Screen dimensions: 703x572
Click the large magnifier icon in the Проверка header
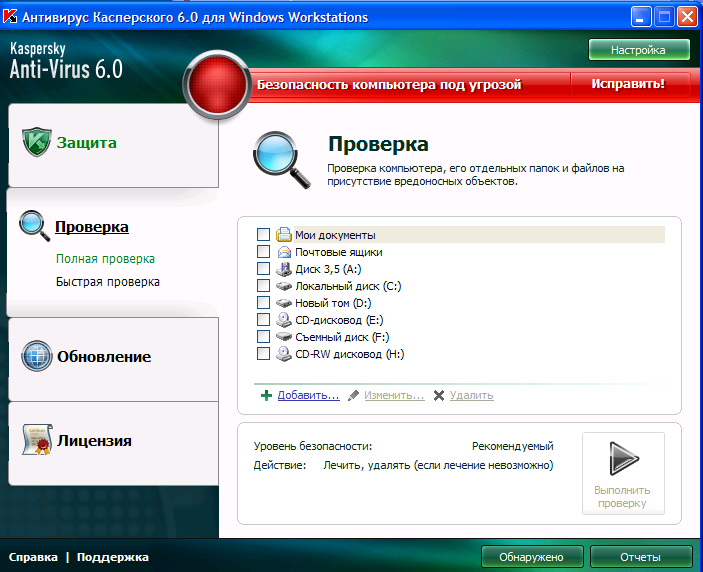tap(282, 160)
